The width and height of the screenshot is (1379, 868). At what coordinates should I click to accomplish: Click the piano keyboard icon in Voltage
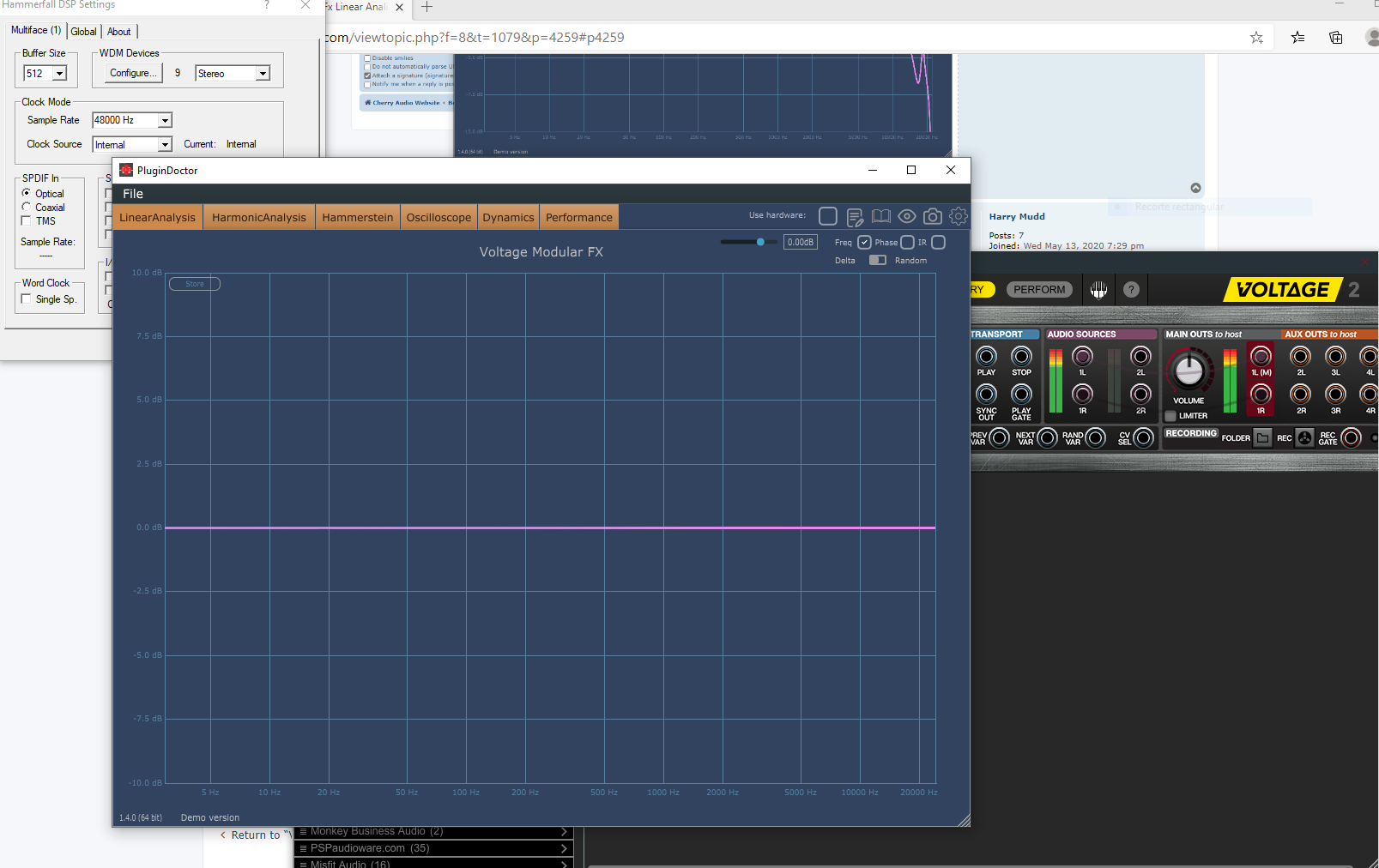coord(1098,290)
